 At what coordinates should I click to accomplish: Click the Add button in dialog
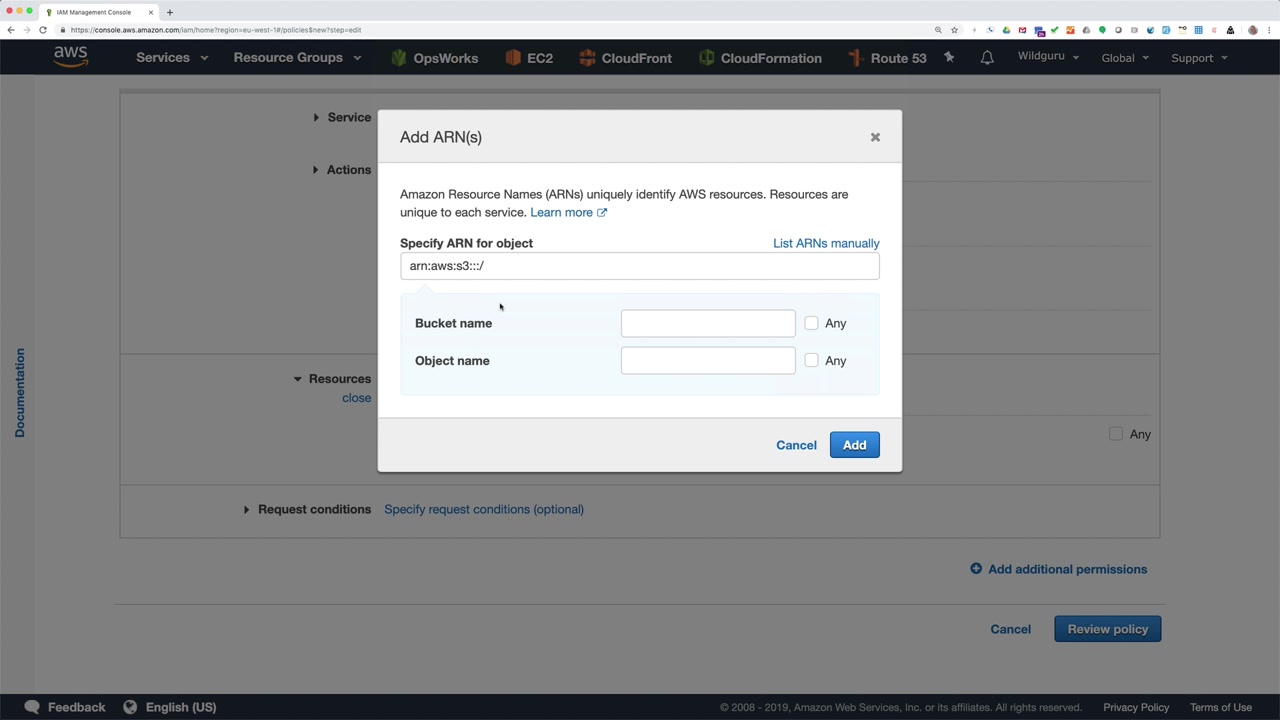click(x=854, y=445)
